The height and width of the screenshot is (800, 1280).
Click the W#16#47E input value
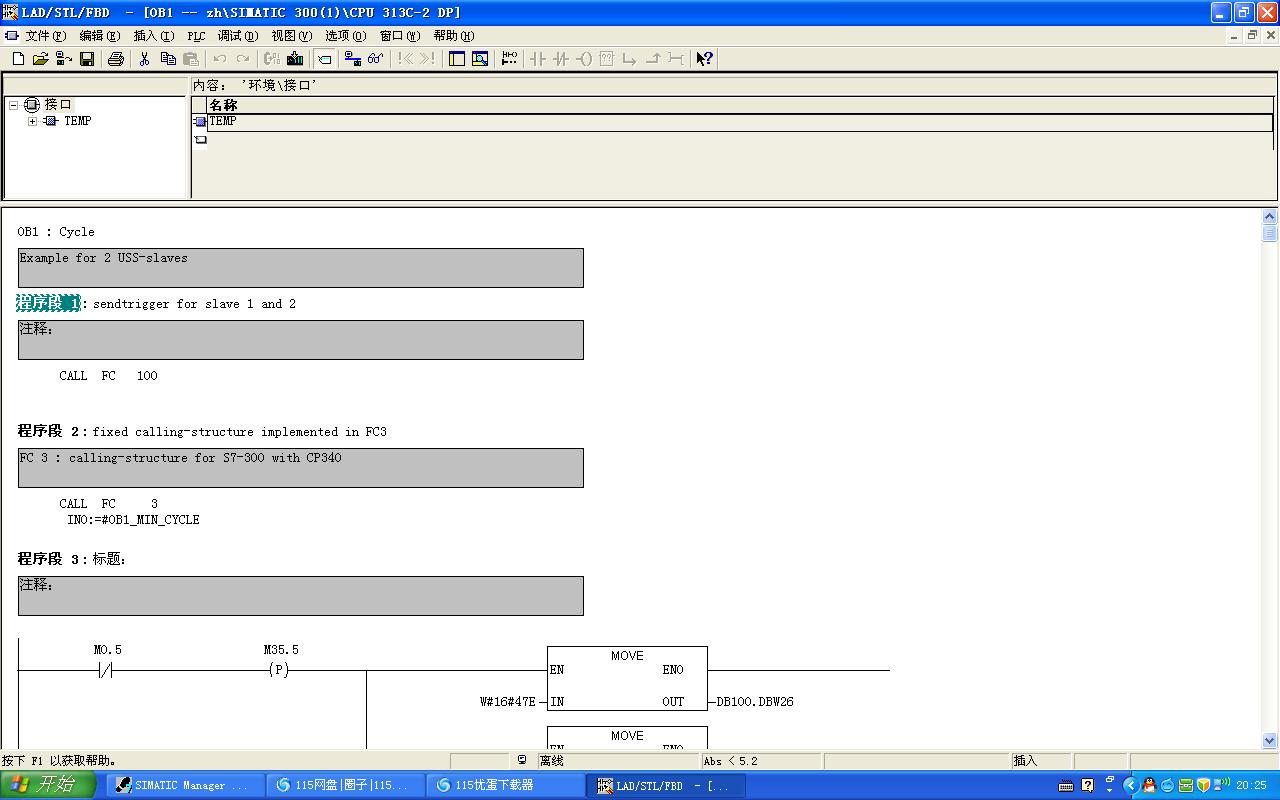pos(508,702)
